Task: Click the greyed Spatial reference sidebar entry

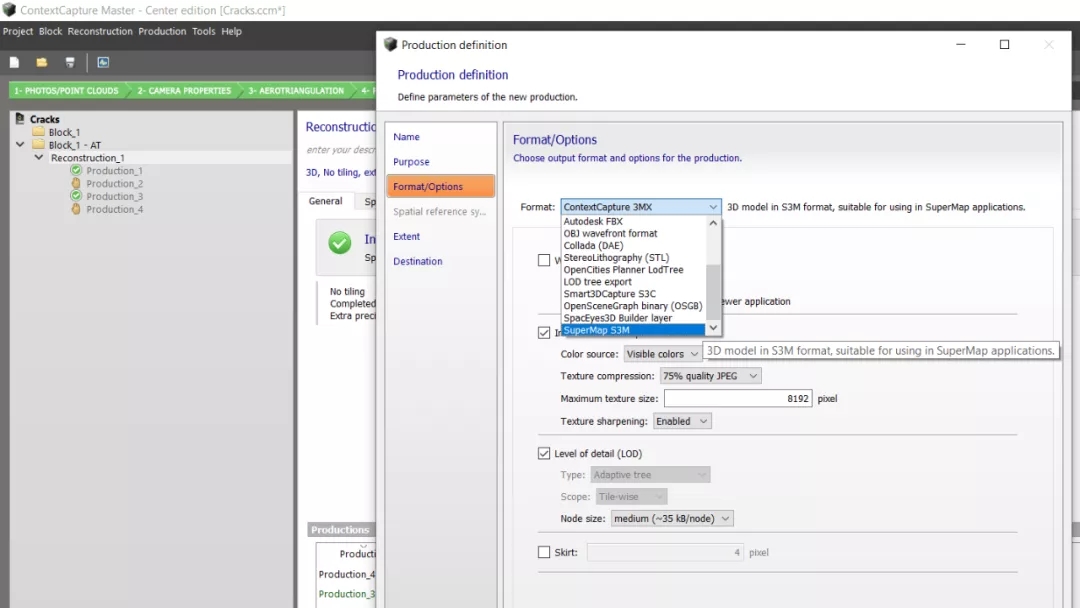Action: pyautogui.click(x=441, y=211)
